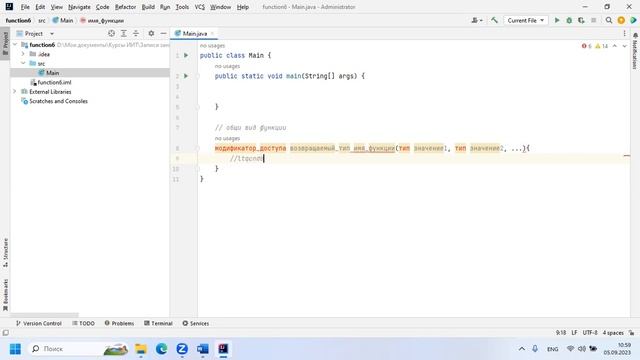Click src breadcrumb in navigation bar
Viewport: 640px width, 360px height.
point(42,20)
